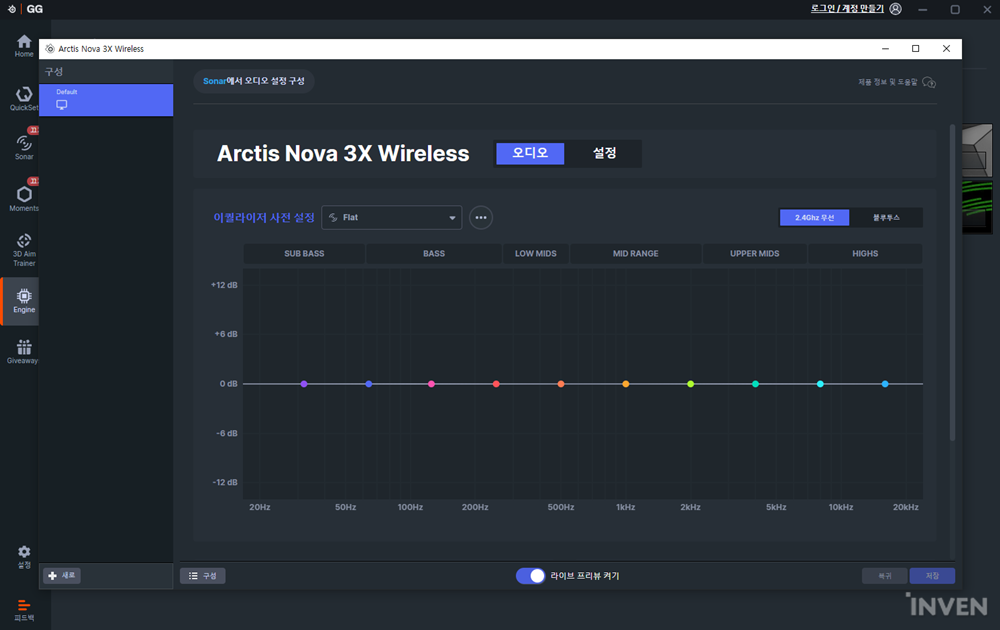Select the HIGHS band header
Image resolution: width=1000 pixels, height=630 pixels.
tap(865, 253)
